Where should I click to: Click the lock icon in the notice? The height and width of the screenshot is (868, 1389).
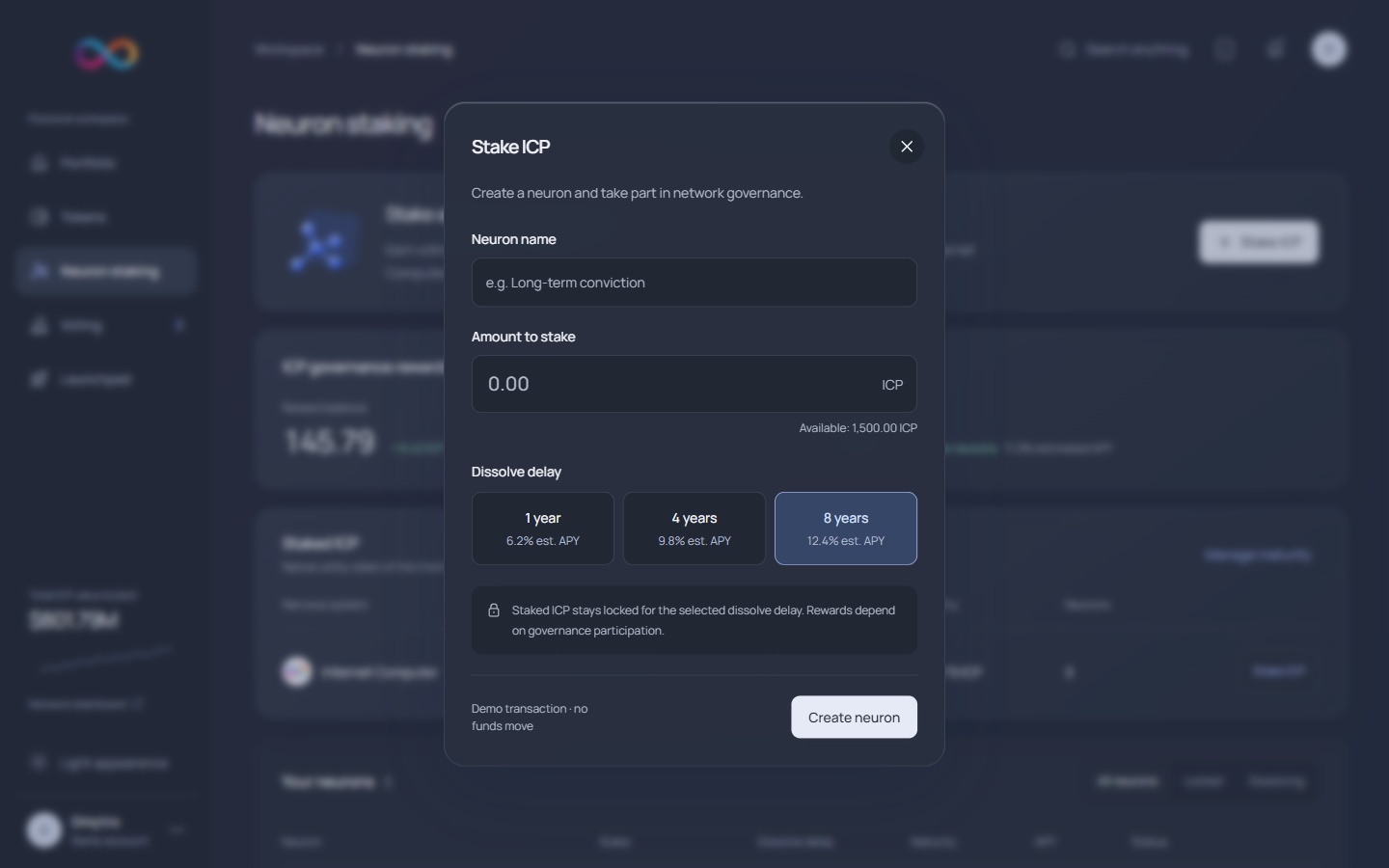494,610
